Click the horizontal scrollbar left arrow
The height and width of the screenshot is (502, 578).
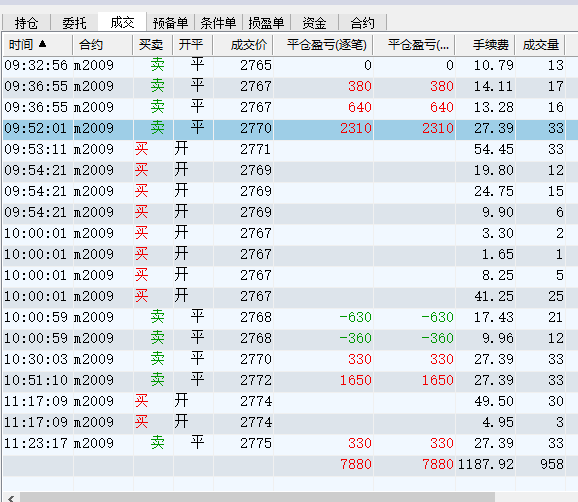[x=11, y=498]
